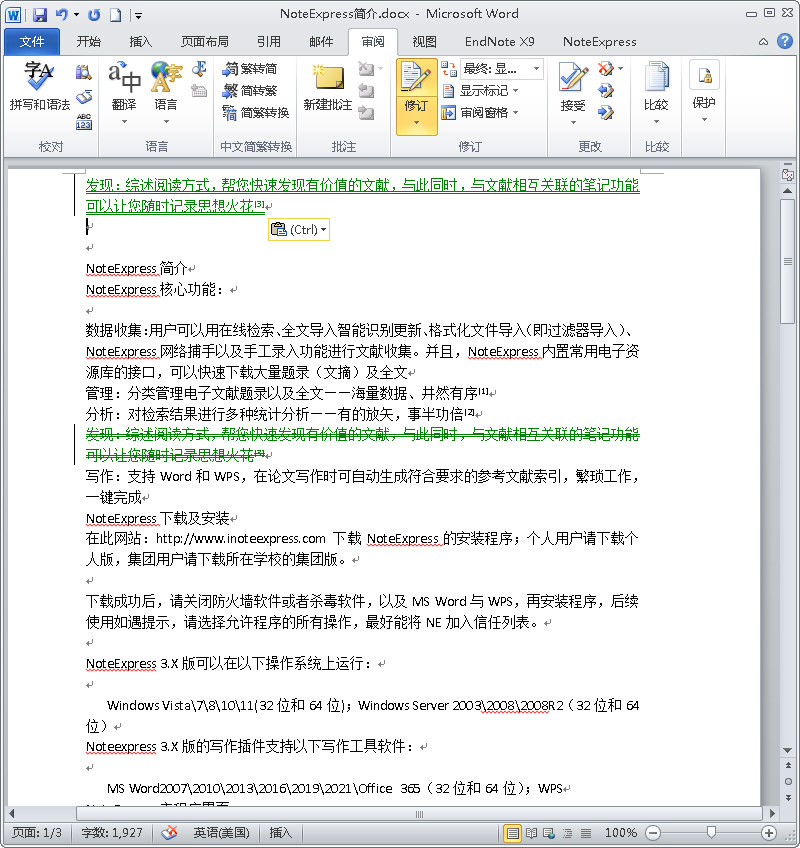This screenshot has height=848, width=800.
Task: Click the proofing errors status icon
Action: [x=169, y=833]
